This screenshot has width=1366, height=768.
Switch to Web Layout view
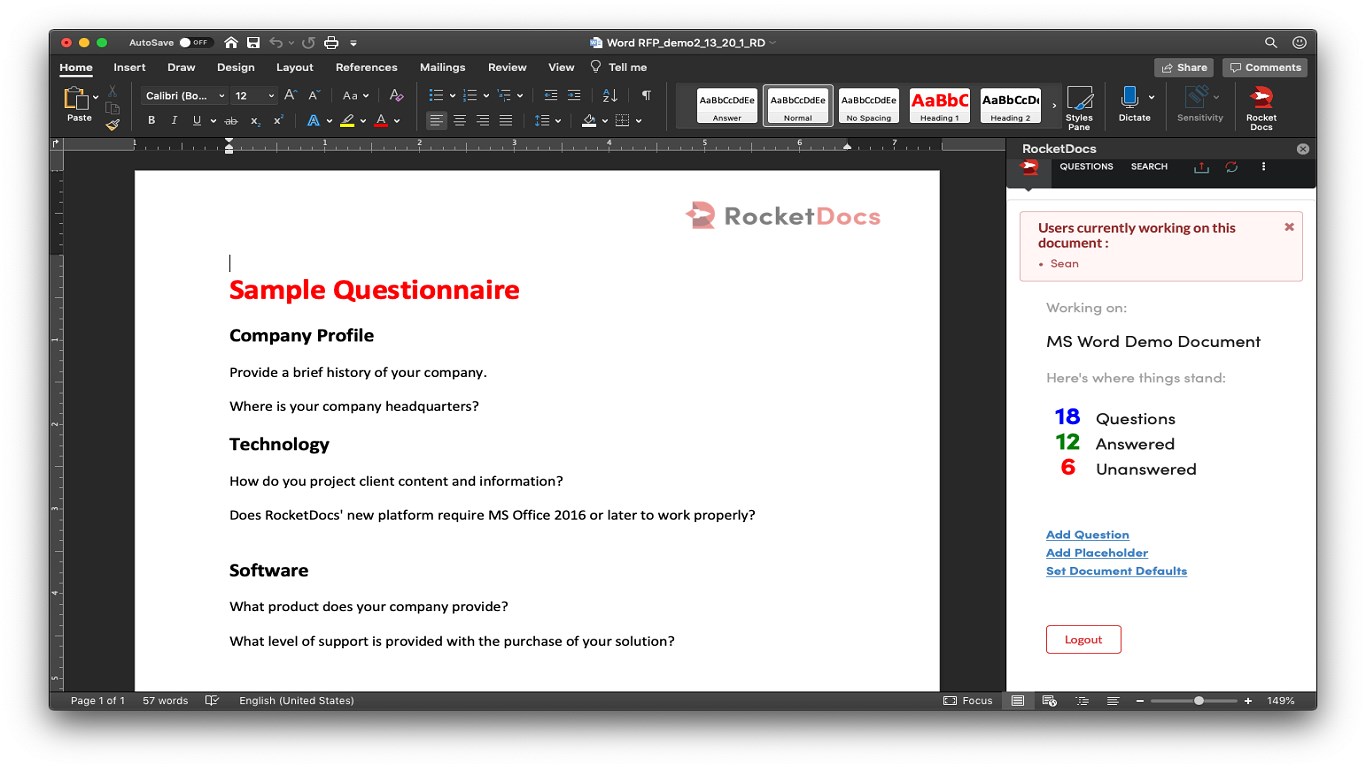[1049, 701]
